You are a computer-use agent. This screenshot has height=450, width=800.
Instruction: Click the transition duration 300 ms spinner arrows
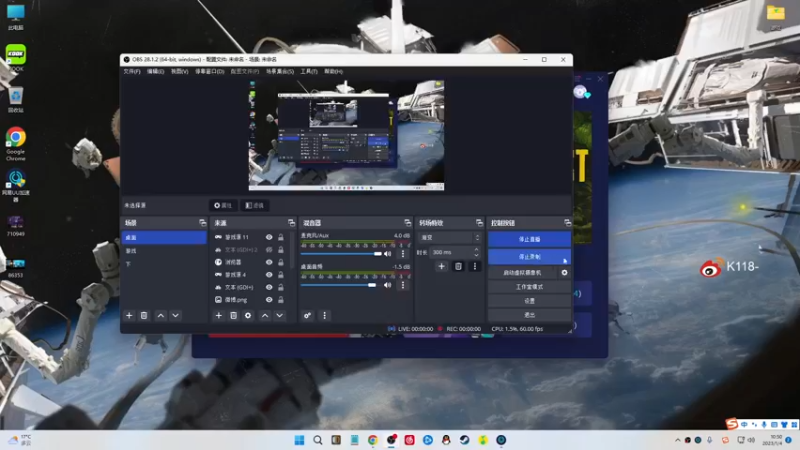[476, 252]
